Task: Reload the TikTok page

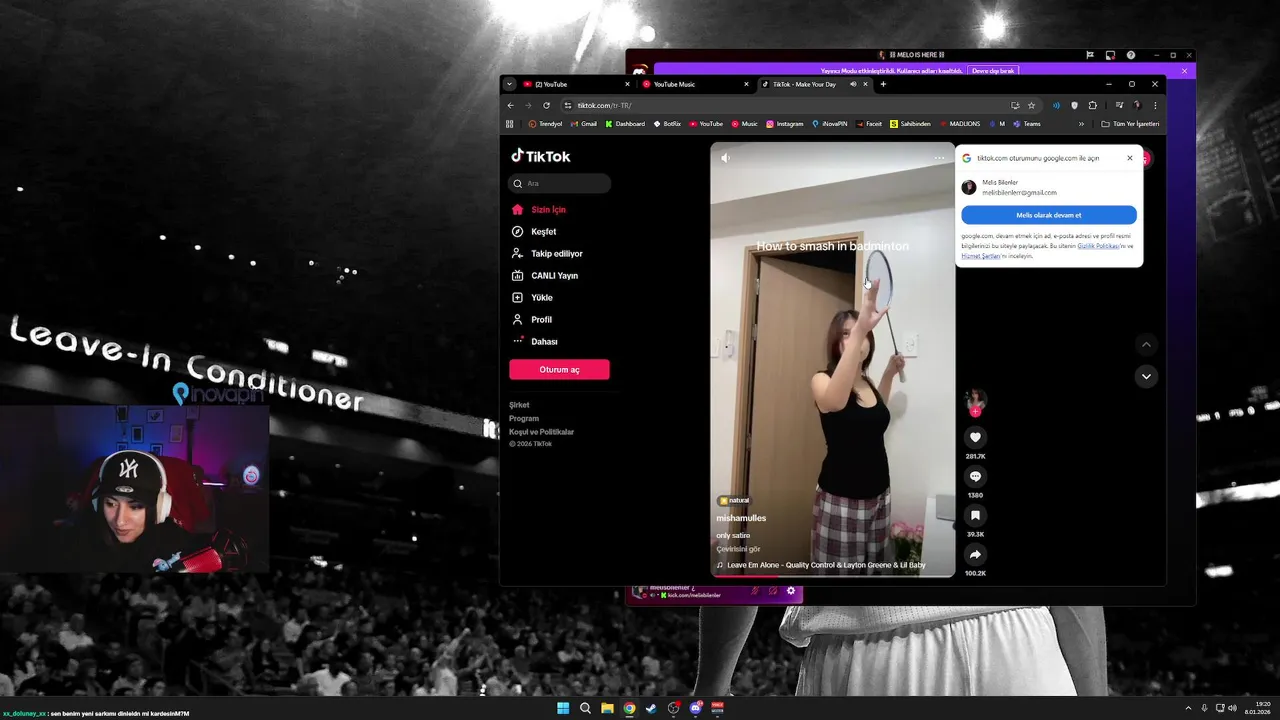Action: pos(546,105)
